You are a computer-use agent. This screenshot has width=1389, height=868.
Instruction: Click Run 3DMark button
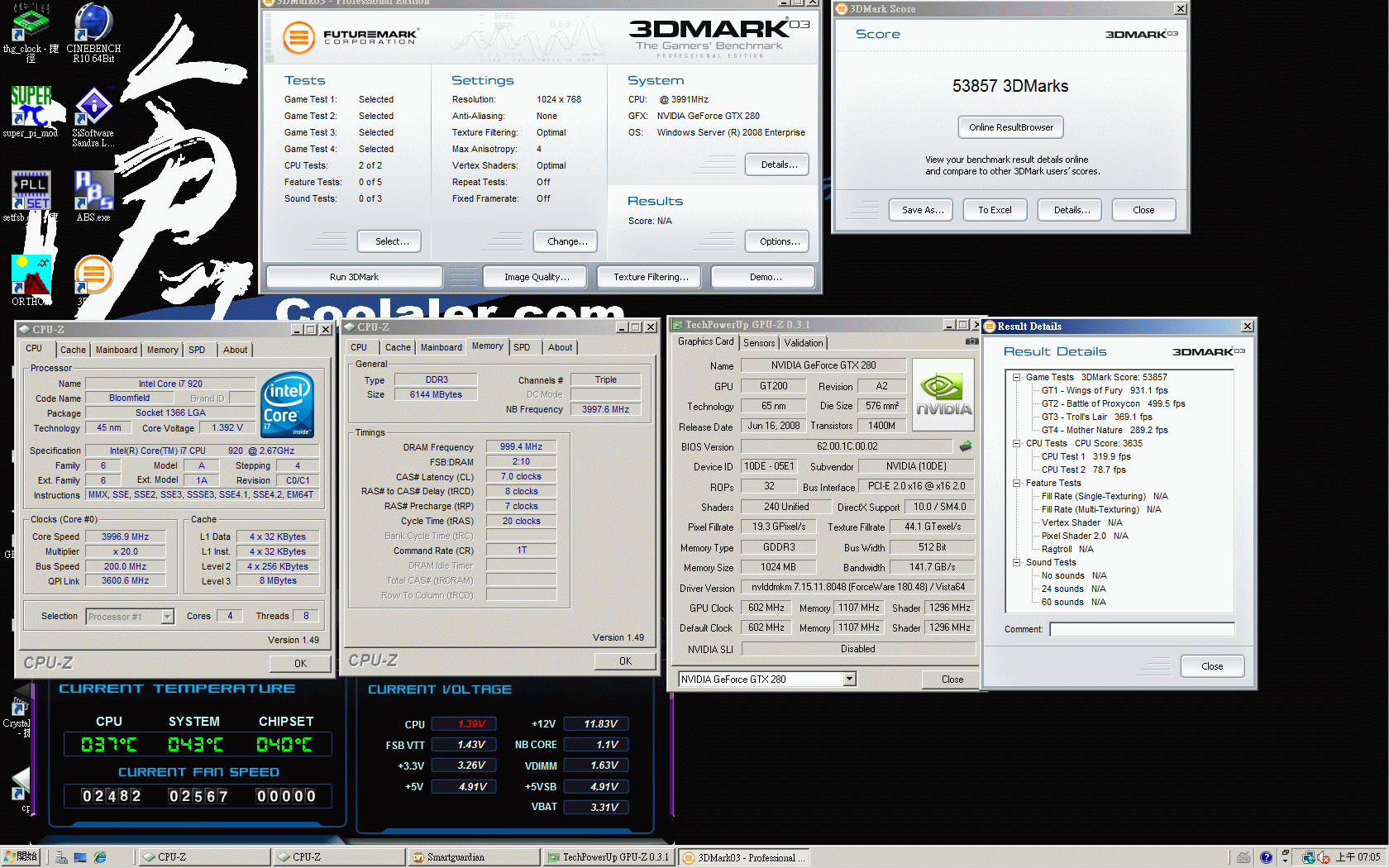click(354, 277)
